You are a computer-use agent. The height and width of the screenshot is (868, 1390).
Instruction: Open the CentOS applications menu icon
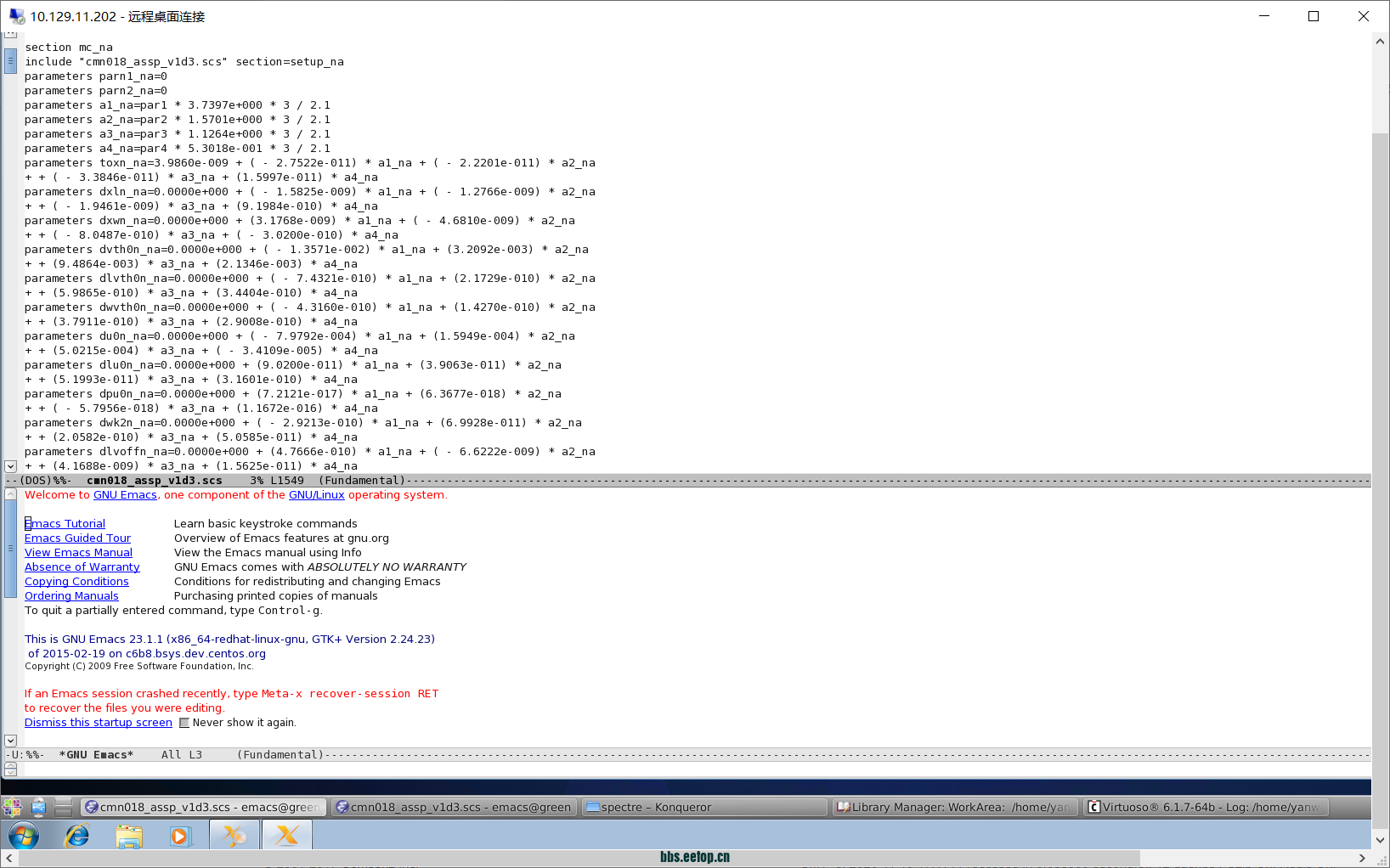12,807
